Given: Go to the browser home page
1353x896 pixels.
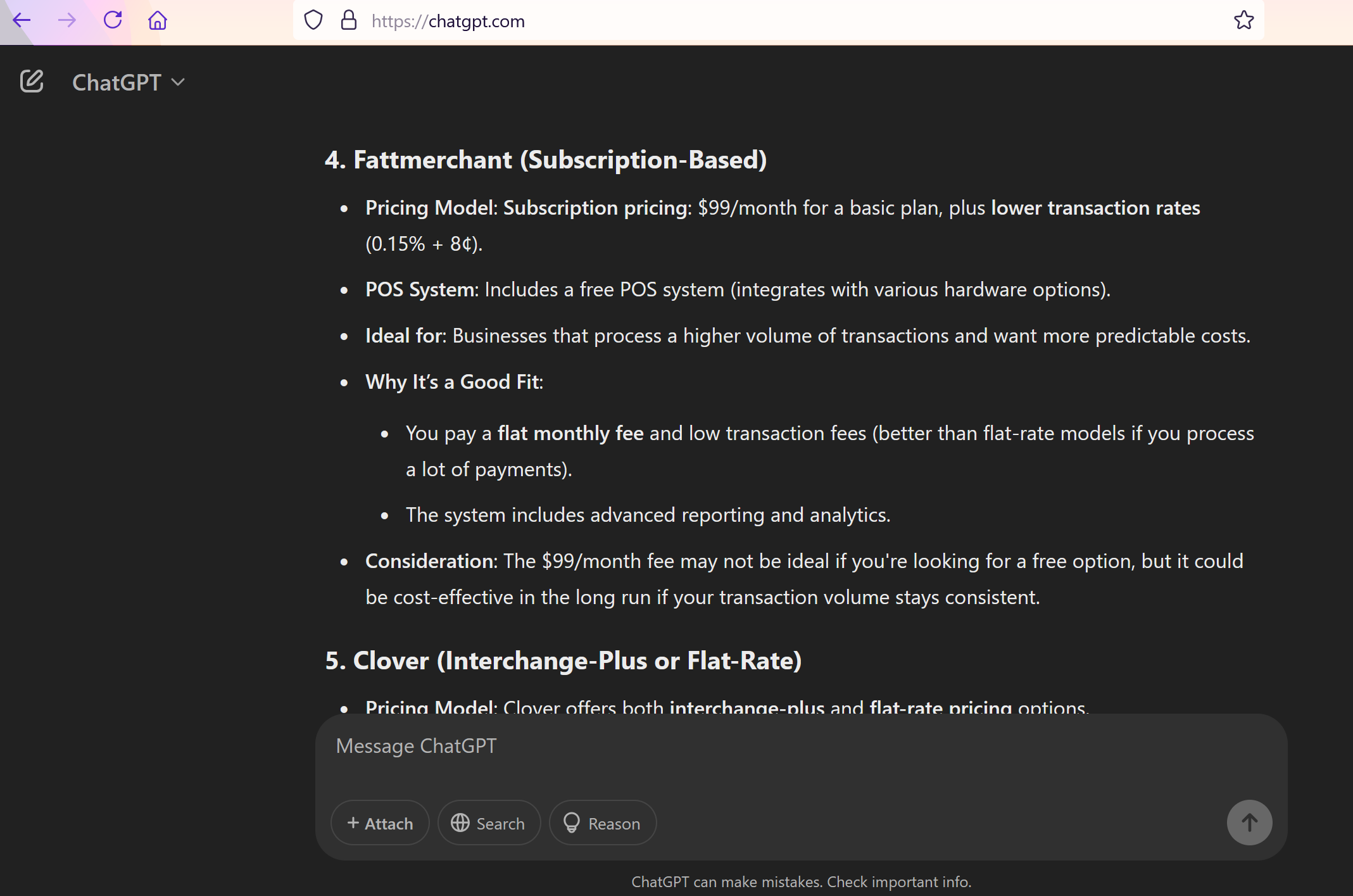Looking at the screenshot, I should pyautogui.click(x=158, y=20).
